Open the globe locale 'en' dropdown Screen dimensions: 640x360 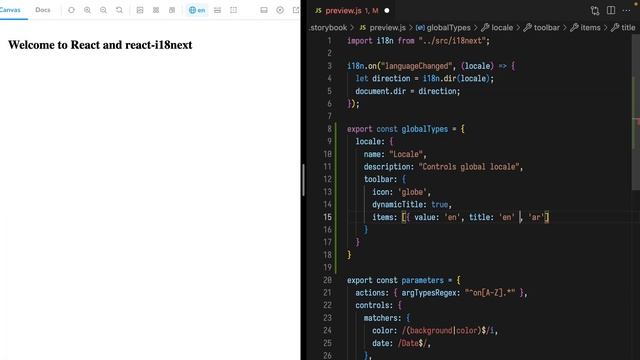(x=197, y=10)
